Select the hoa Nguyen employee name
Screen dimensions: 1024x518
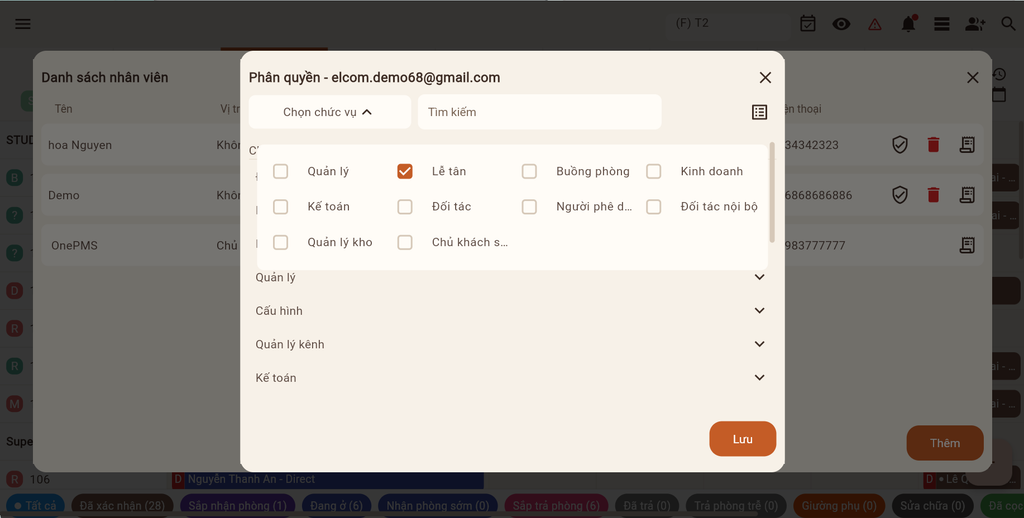click(80, 145)
